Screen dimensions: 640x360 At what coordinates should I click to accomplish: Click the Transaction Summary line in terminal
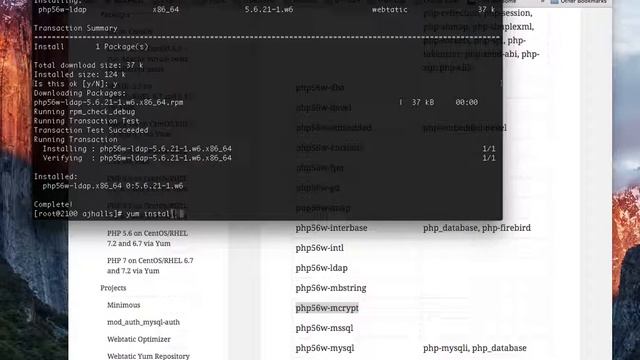76,28
